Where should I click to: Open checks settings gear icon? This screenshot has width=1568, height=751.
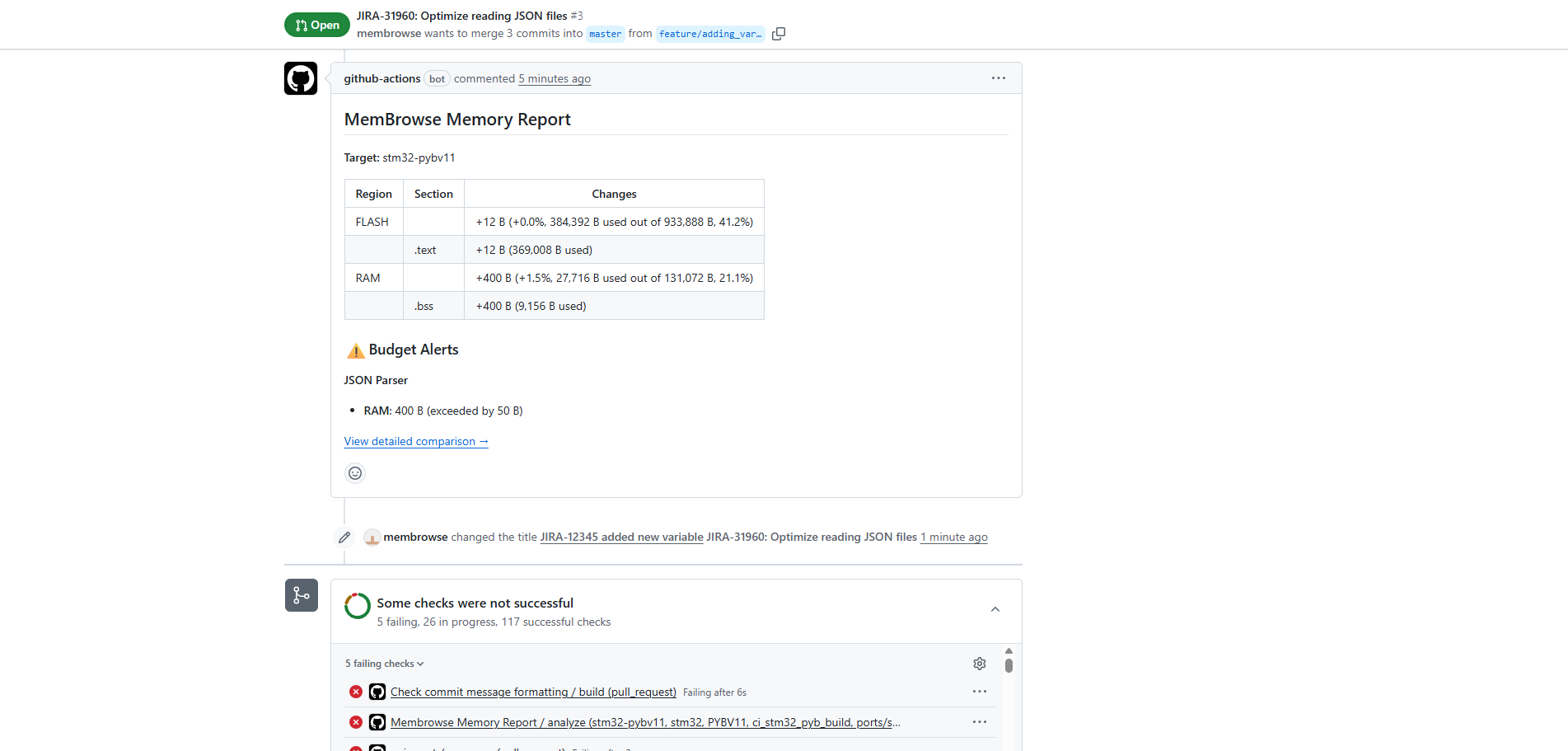980,664
